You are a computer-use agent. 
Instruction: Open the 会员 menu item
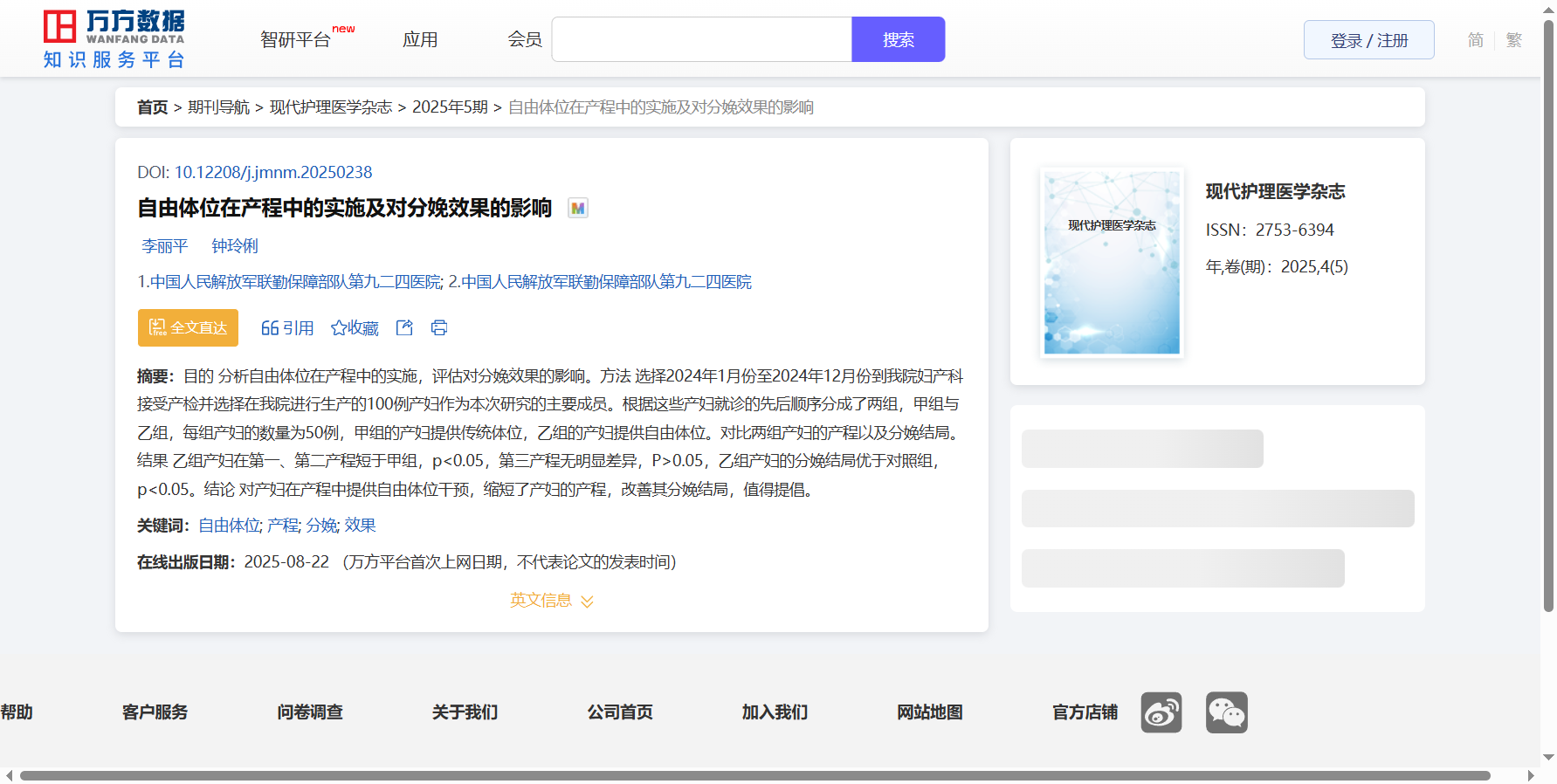[x=525, y=40]
